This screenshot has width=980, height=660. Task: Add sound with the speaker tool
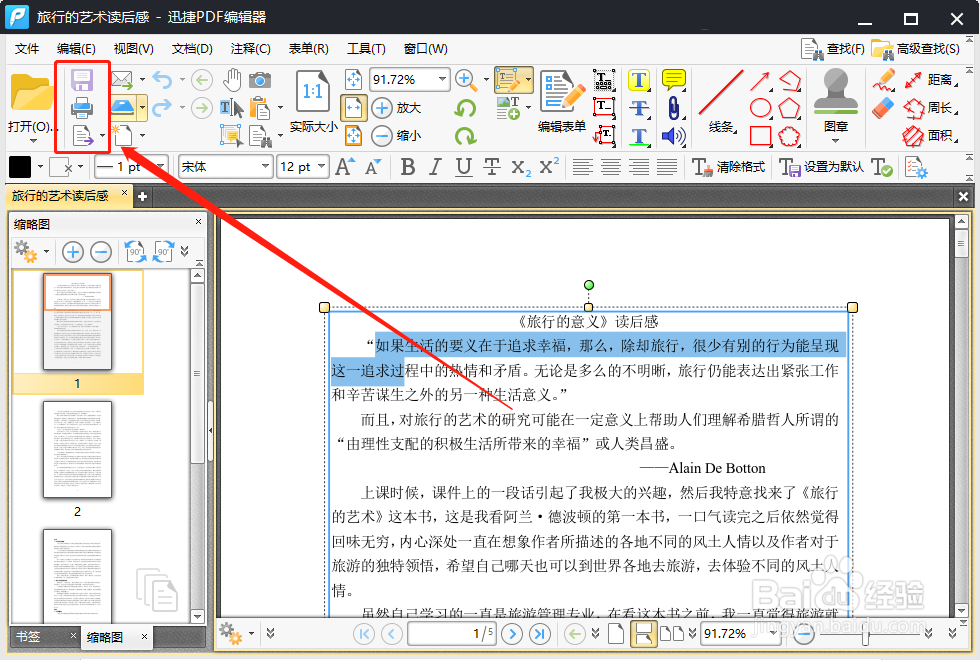point(672,134)
